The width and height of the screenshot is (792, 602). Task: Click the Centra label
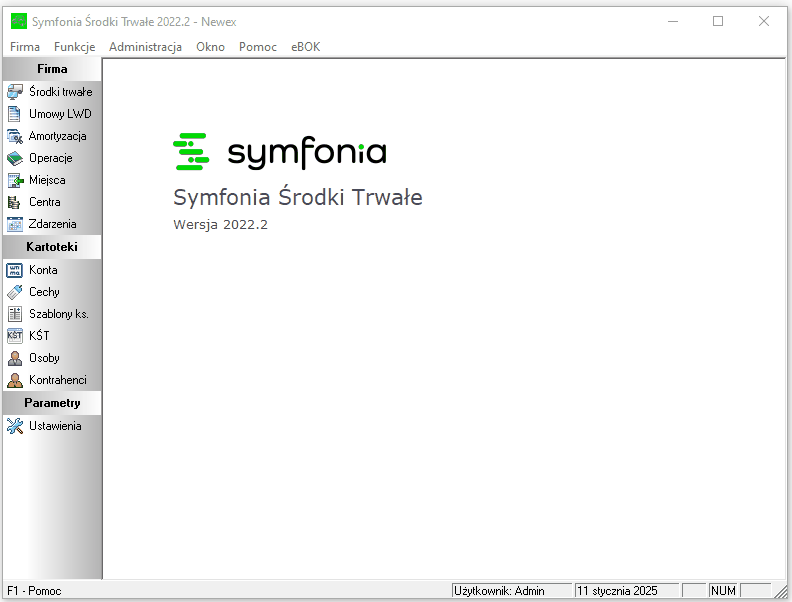pyautogui.click(x=44, y=202)
